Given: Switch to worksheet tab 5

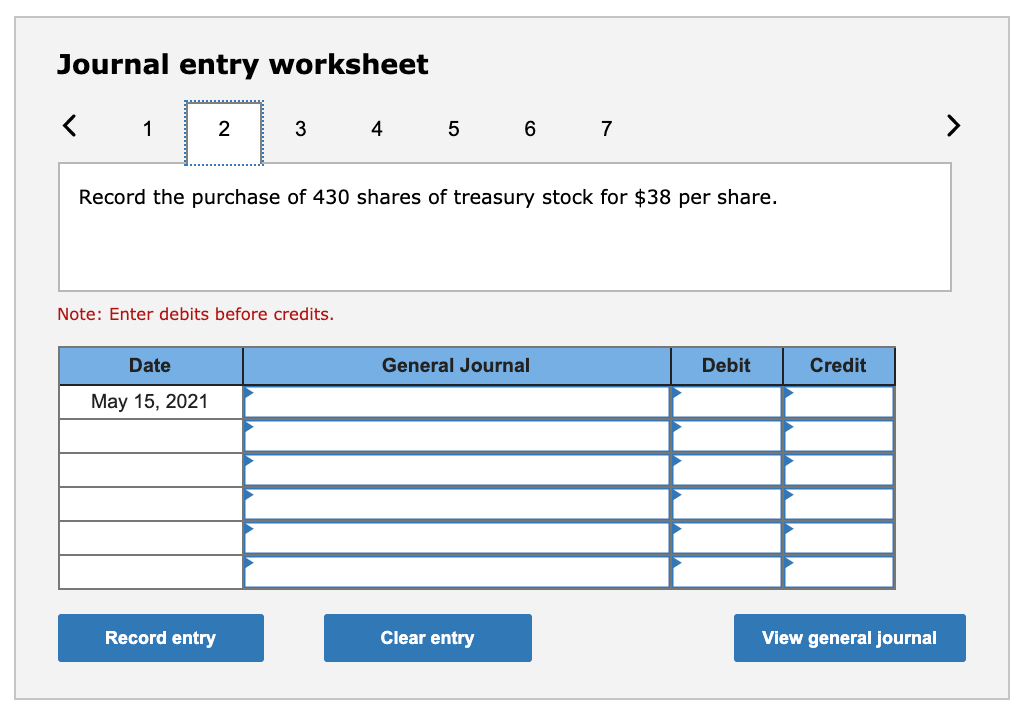Looking at the screenshot, I should point(453,129).
